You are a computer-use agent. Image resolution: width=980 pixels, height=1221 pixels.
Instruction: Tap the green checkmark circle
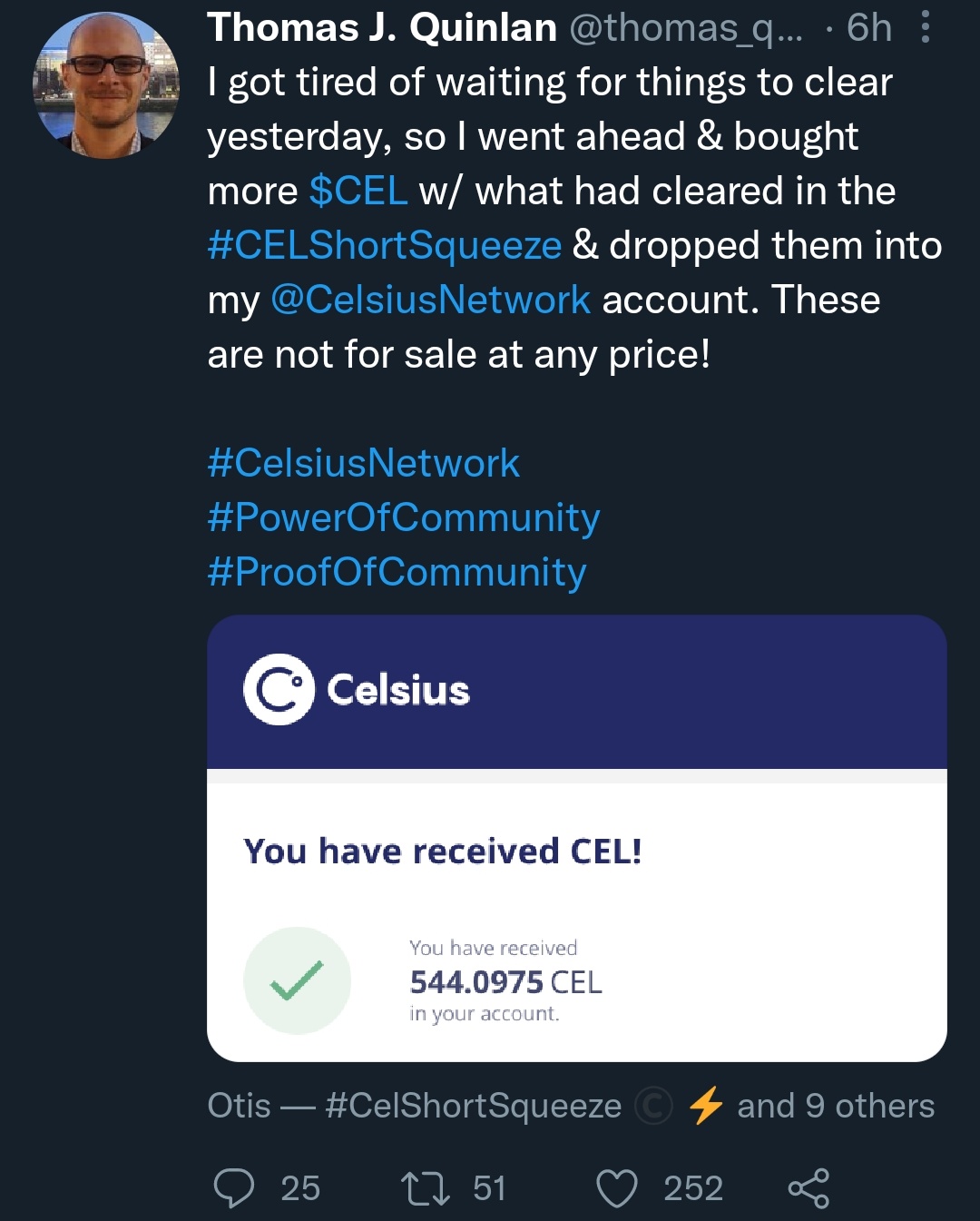pos(297,980)
